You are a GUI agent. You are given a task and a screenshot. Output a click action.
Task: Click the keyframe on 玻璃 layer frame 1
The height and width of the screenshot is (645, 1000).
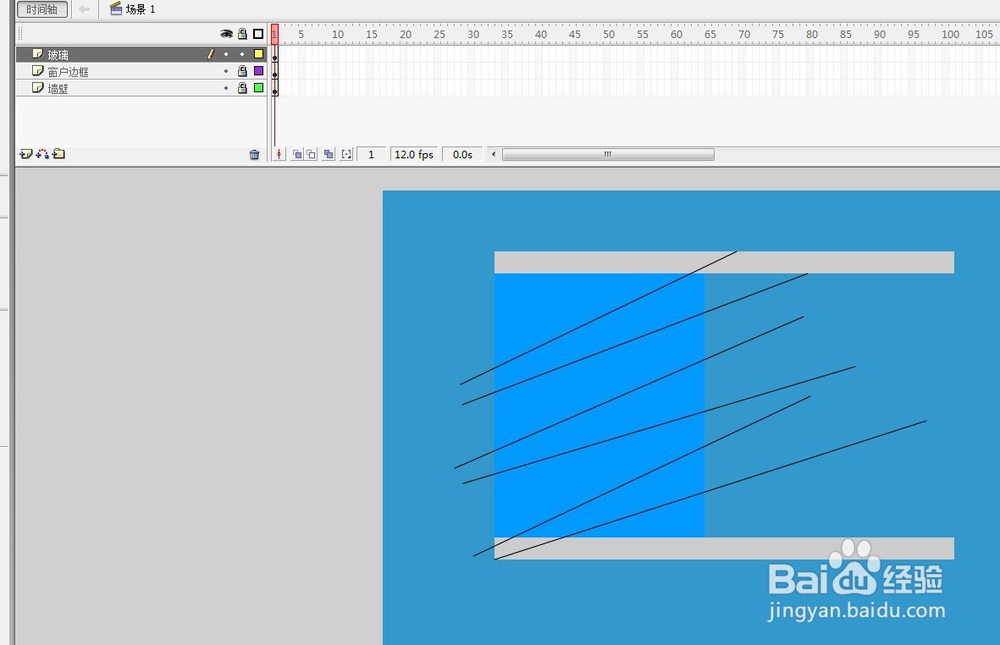275,56
